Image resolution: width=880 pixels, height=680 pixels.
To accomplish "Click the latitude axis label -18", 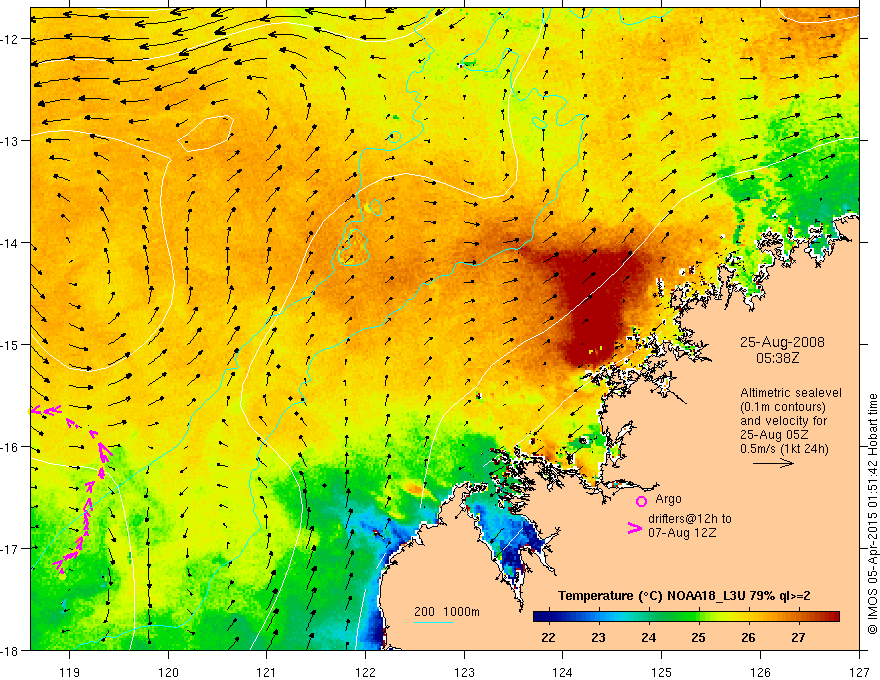I will 9,650.
